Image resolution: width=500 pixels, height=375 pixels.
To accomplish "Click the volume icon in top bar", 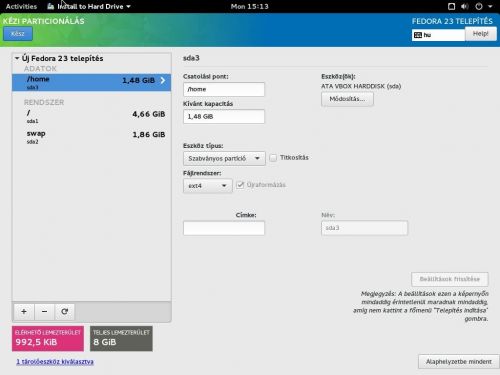I will [464, 6].
